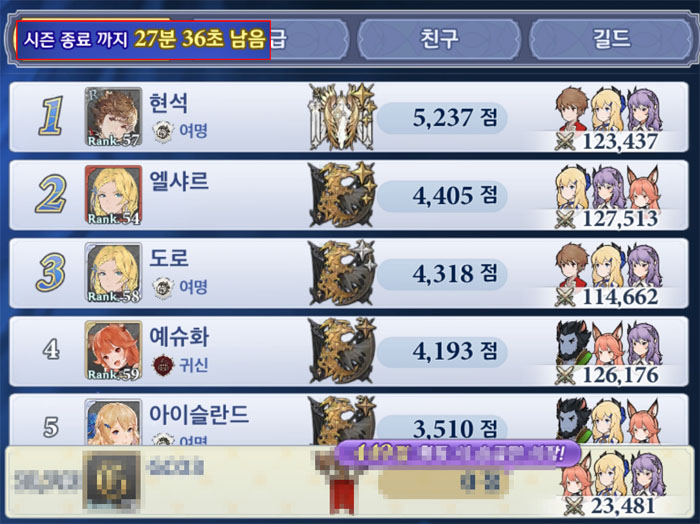Click the season end countdown banner
Image resolution: width=700 pixels, height=524 pixels.
click(x=143, y=40)
